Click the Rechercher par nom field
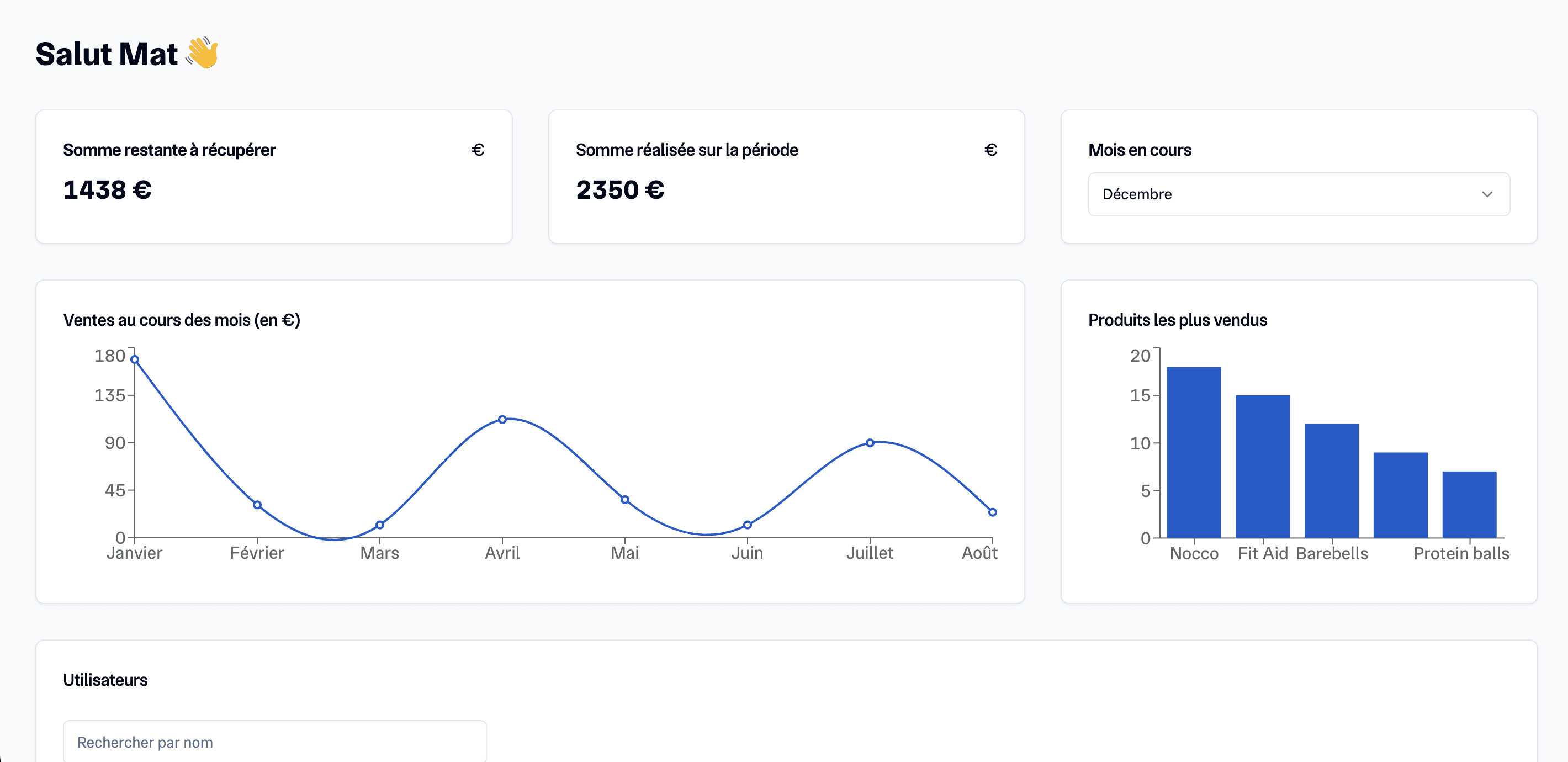 click(274, 742)
